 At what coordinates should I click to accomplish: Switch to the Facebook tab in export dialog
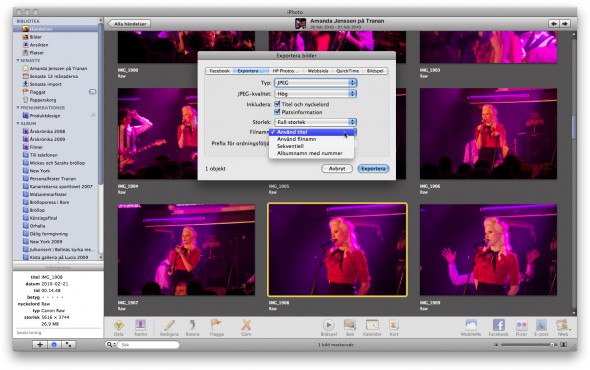(219, 71)
